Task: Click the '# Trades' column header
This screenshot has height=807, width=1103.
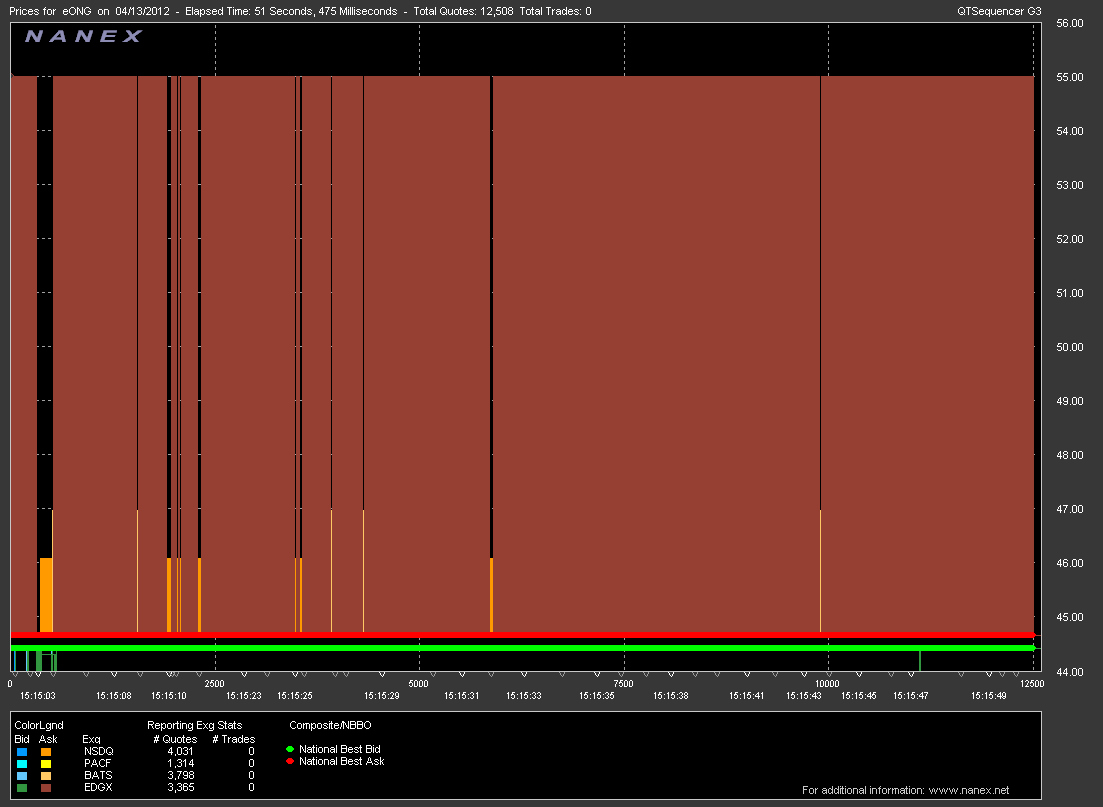Action: 234,739
